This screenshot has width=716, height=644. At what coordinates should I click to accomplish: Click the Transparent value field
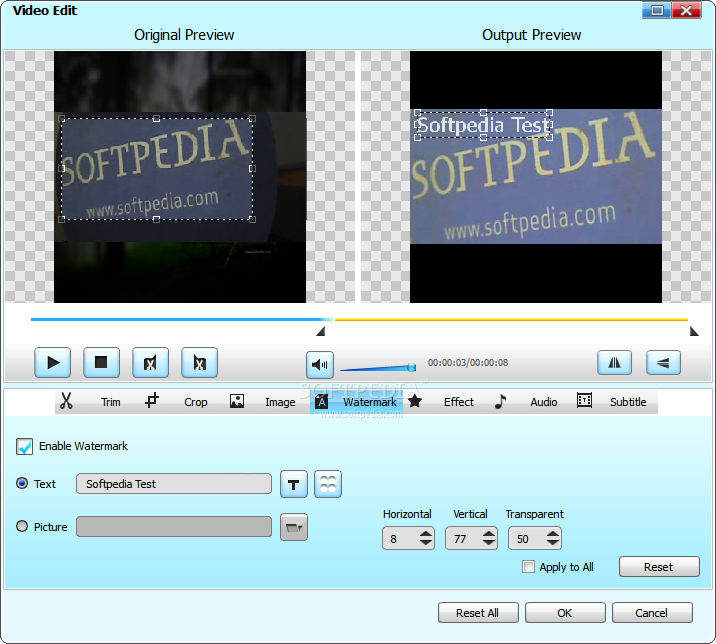[527, 539]
